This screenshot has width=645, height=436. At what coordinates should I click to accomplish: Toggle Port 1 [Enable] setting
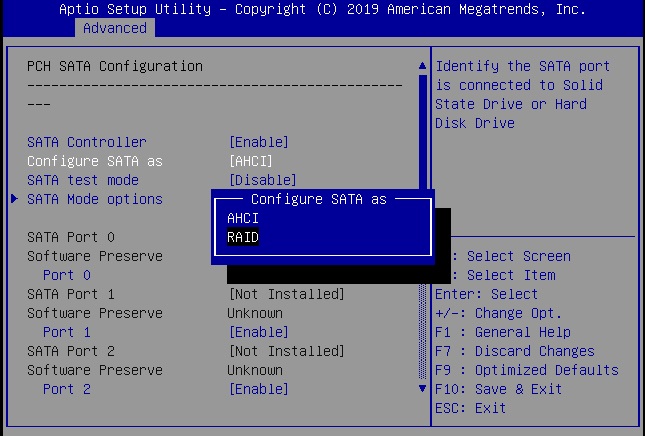coord(259,332)
